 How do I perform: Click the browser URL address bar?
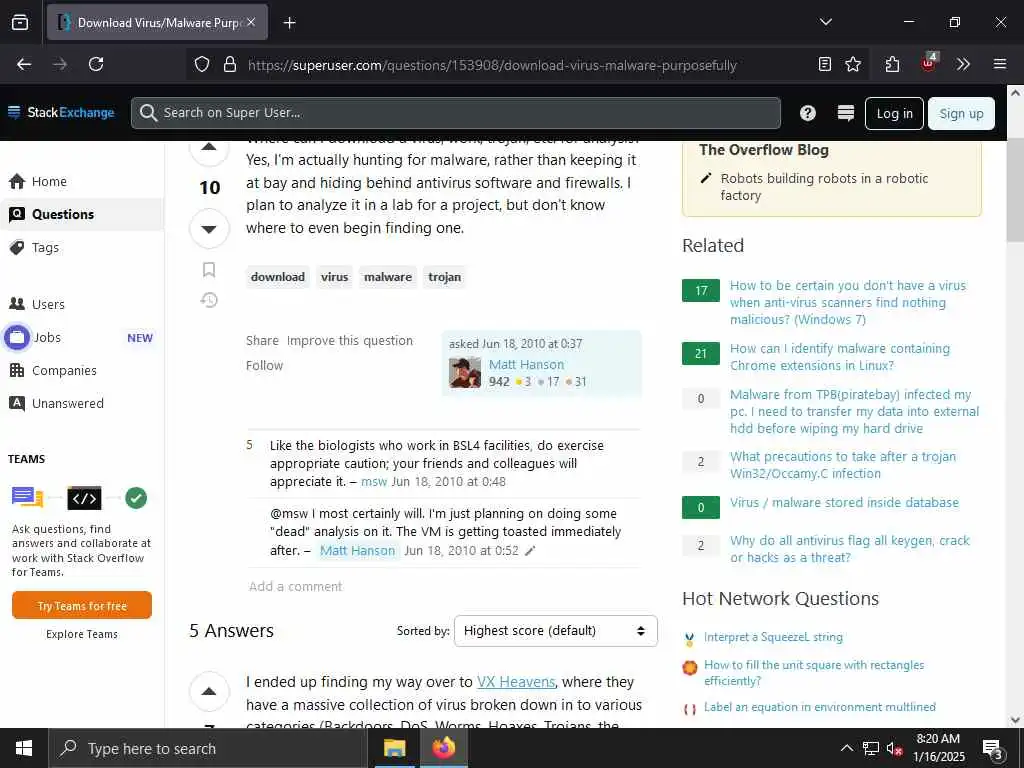[x=492, y=65]
